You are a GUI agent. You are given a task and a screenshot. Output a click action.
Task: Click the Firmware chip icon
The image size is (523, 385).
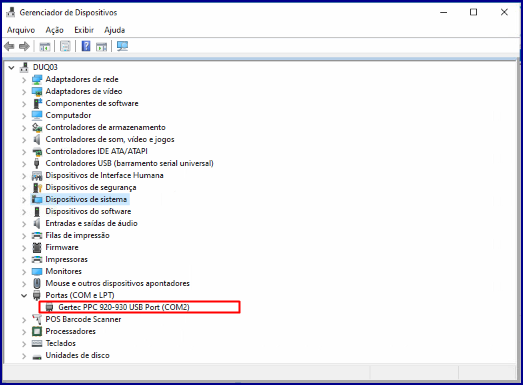[x=37, y=248]
